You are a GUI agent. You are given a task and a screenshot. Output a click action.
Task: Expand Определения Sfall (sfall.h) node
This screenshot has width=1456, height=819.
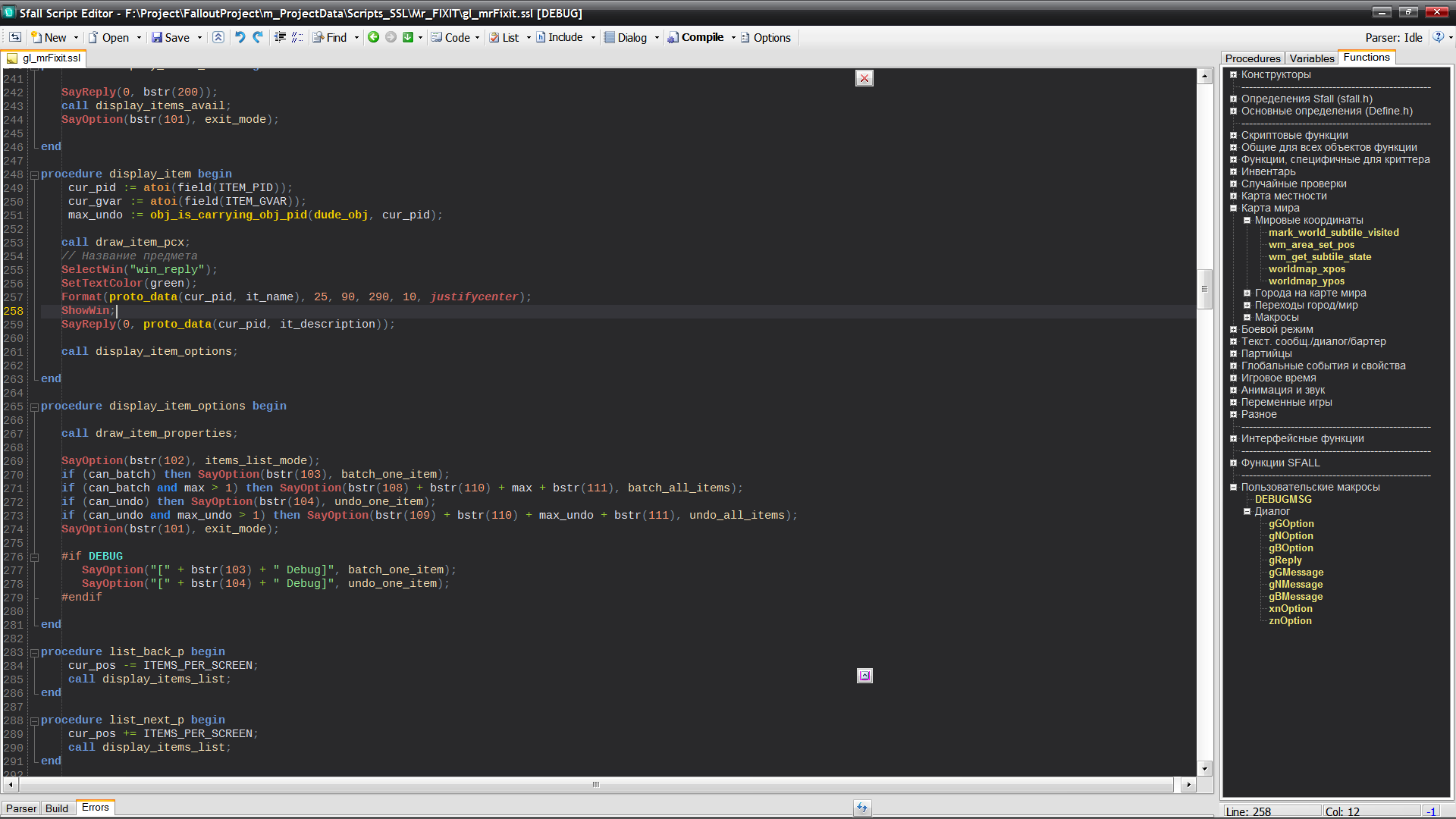[x=1234, y=99]
